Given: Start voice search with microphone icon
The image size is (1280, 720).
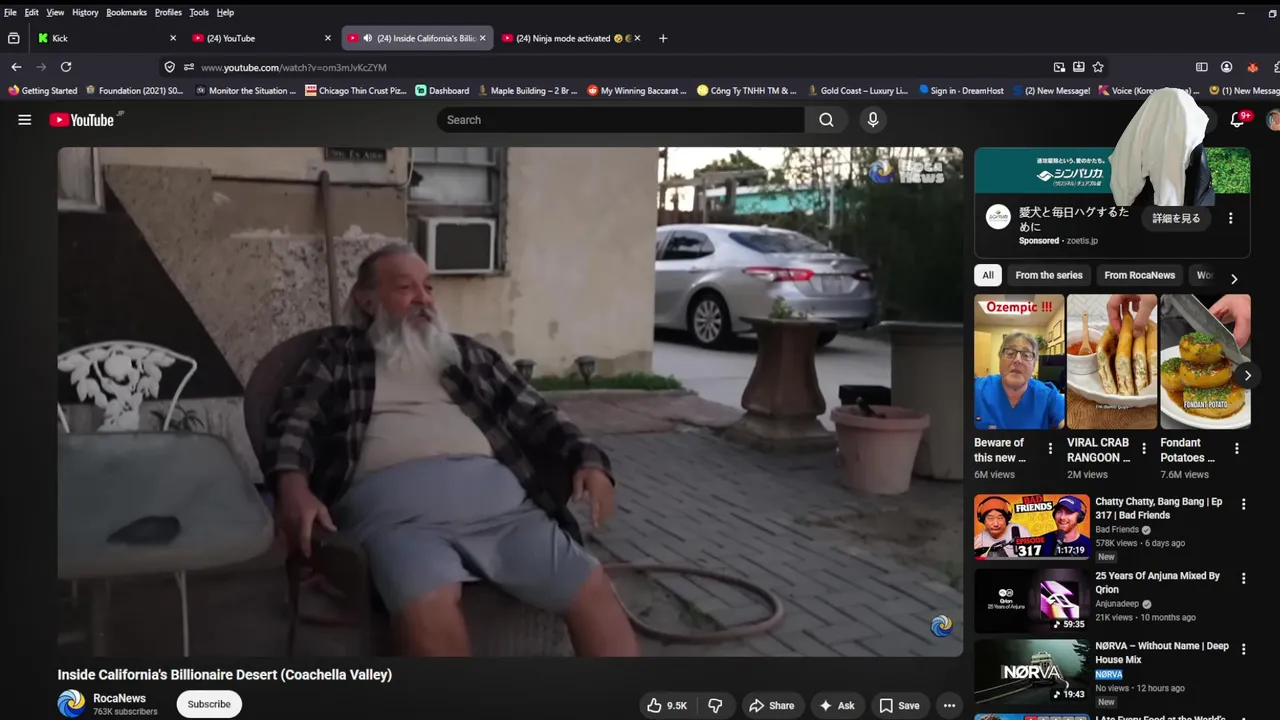Looking at the screenshot, I should click(x=873, y=120).
